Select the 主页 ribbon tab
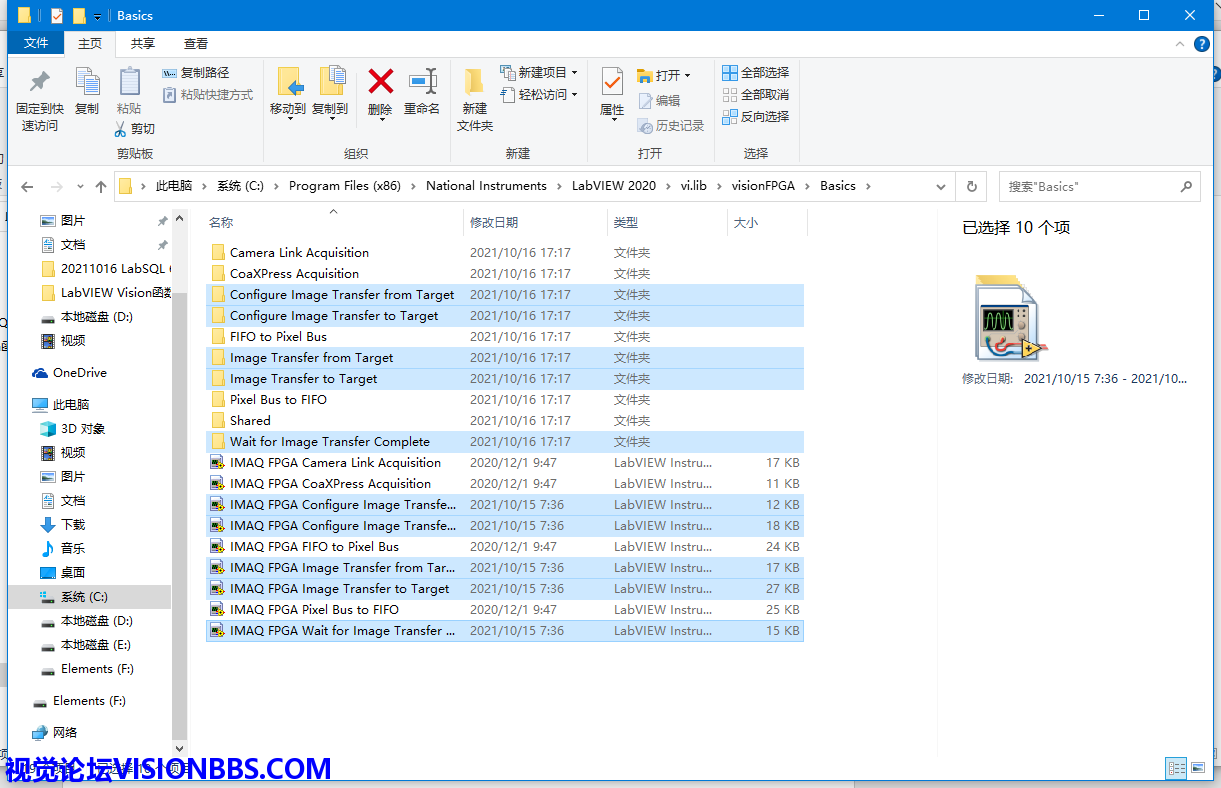This screenshot has height=788, width=1221. [x=90, y=43]
